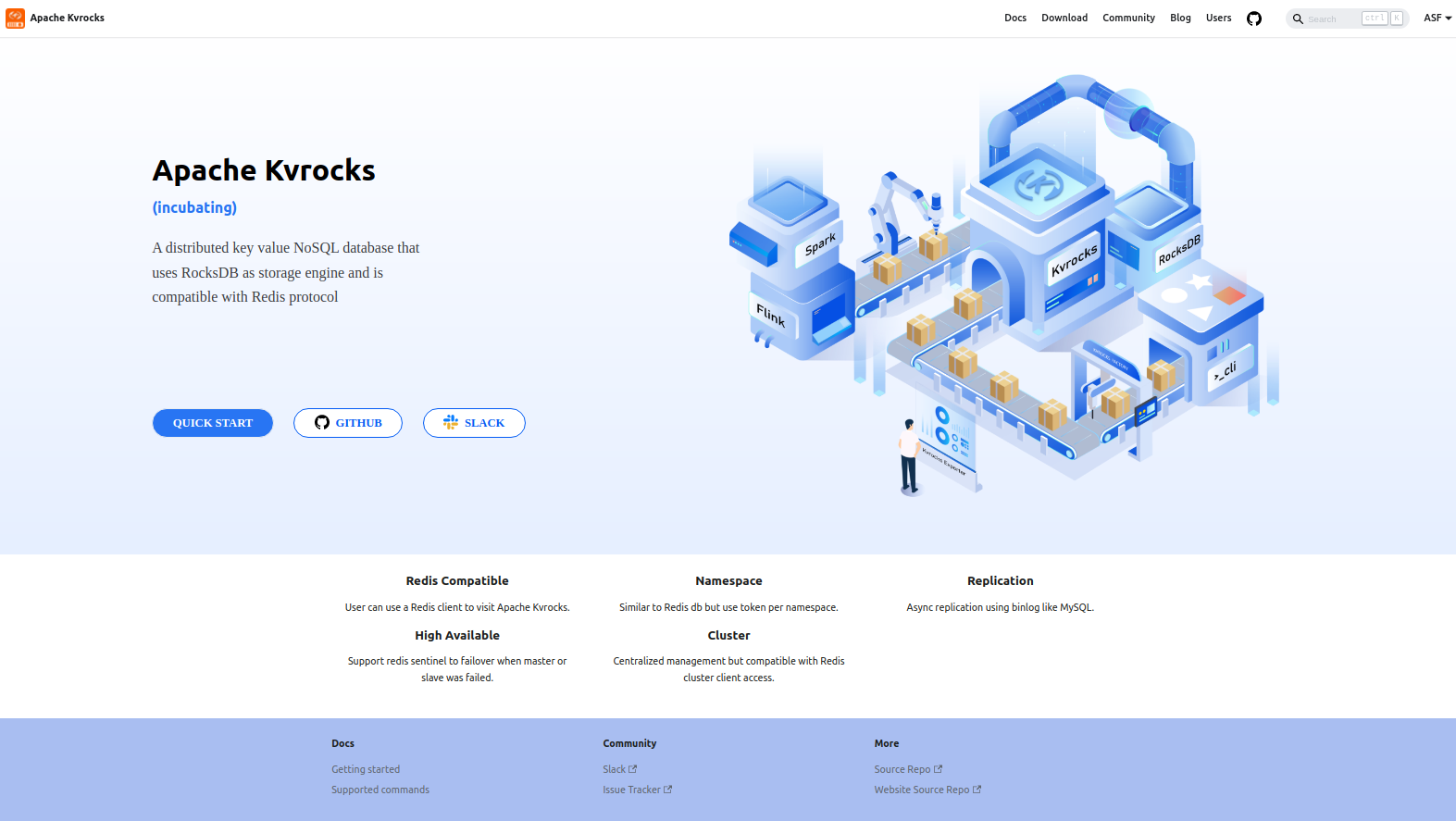Open Website Source Repo footer link
1456x821 pixels.
[928, 790]
